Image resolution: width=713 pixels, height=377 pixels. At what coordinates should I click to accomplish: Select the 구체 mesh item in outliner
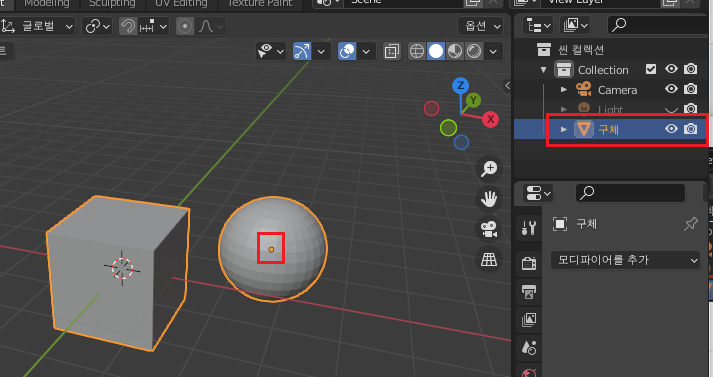click(608, 130)
